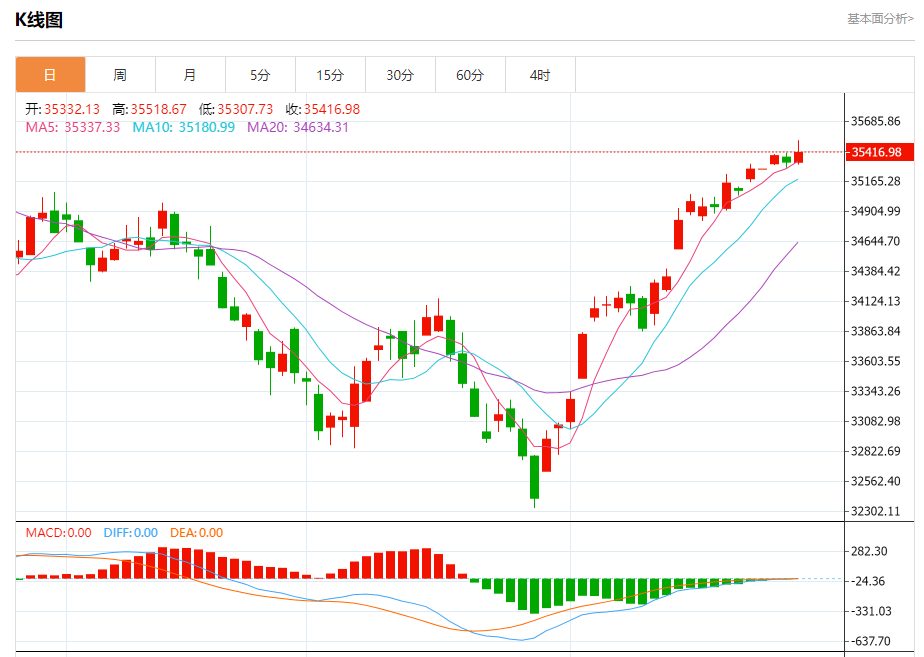Viewport: 924px width, 657px height.
Task: Click the -637.70 MACD axis label
Action: (x=870, y=641)
